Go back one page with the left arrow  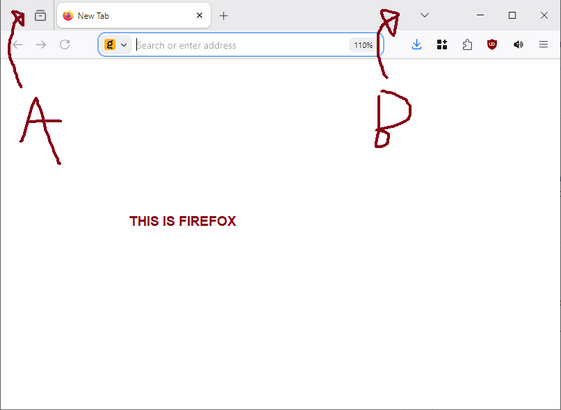click(x=18, y=45)
